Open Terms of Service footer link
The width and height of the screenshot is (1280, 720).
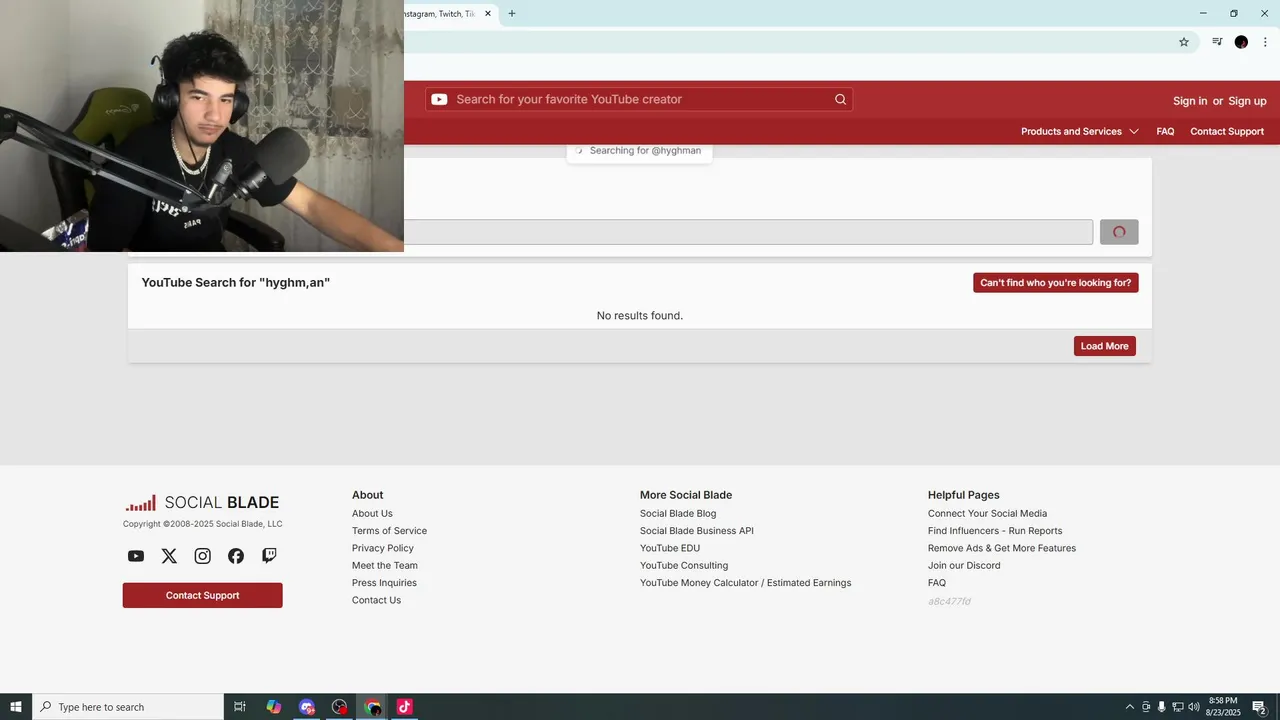[389, 531]
